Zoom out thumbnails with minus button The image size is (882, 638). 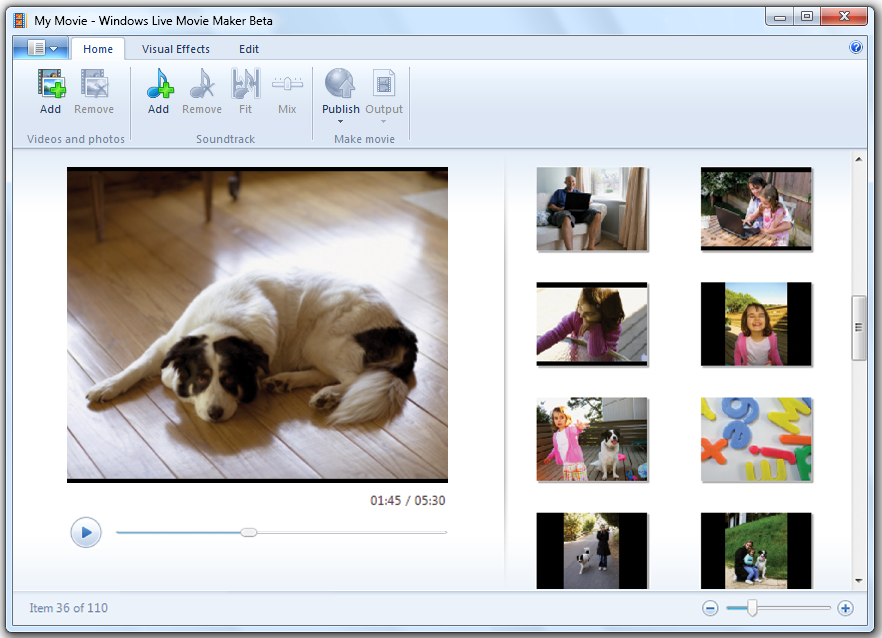(x=710, y=608)
